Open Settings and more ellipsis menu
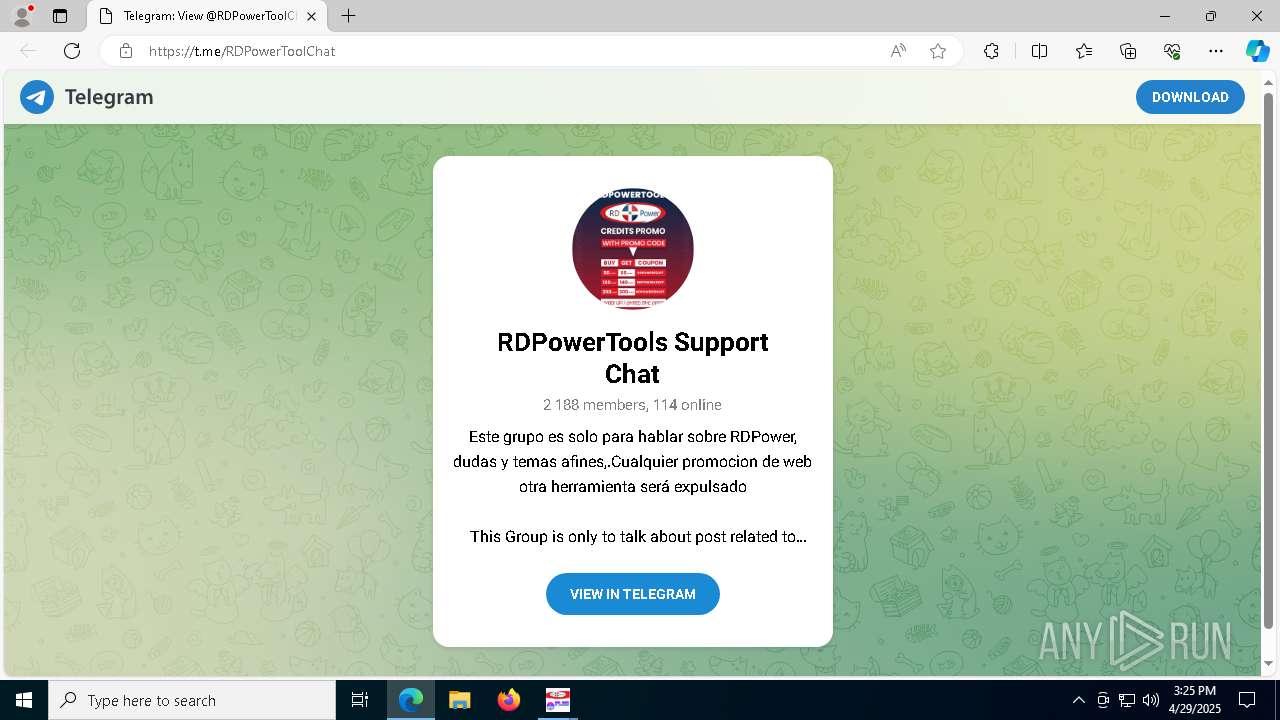The width and height of the screenshot is (1280, 720). 1216,51
